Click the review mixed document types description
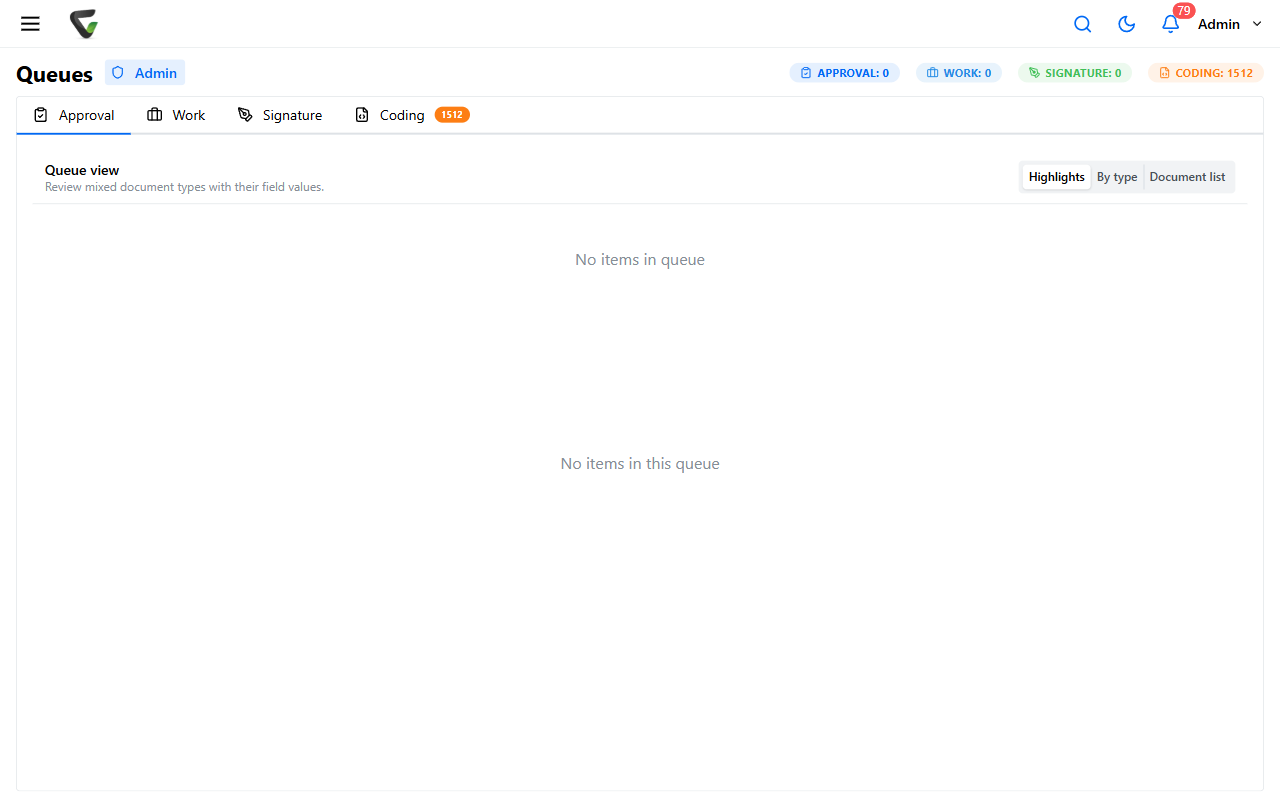This screenshot has width=1280, height=800. [x=184, y=187]
